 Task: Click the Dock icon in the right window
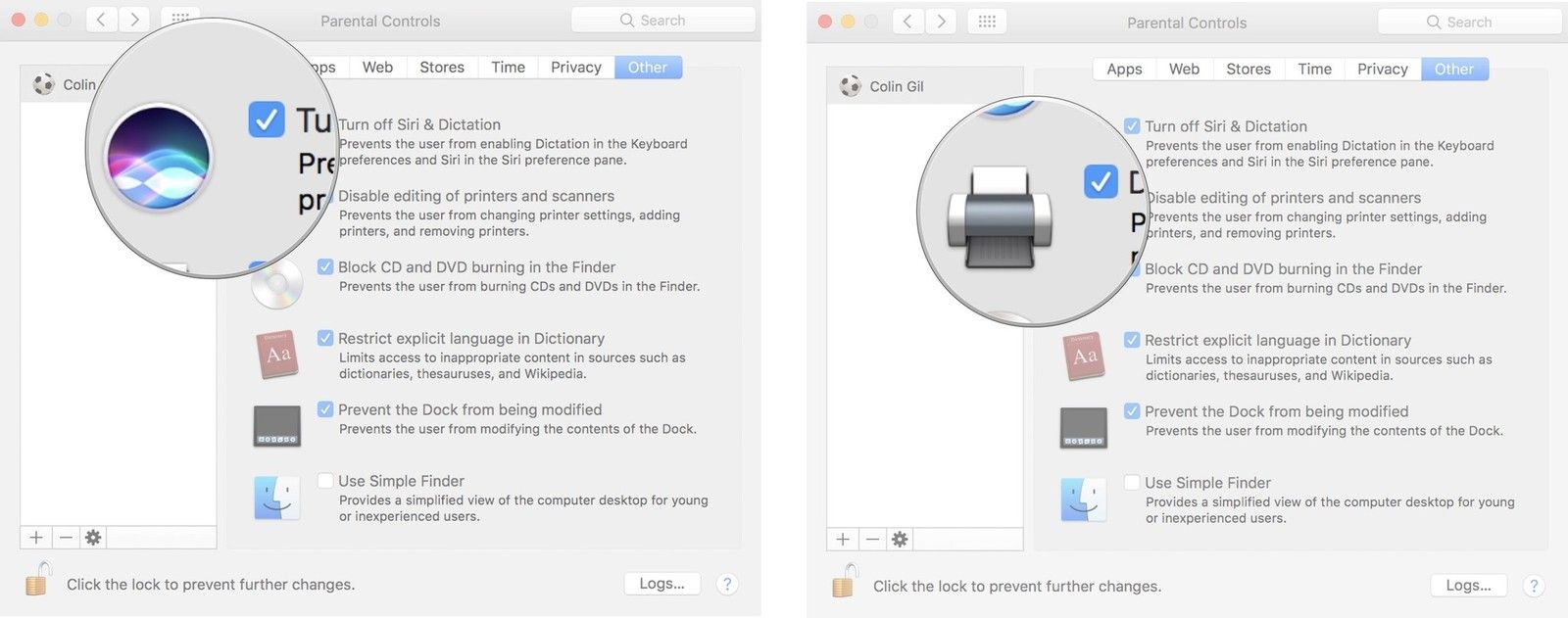pos(1083,428)
